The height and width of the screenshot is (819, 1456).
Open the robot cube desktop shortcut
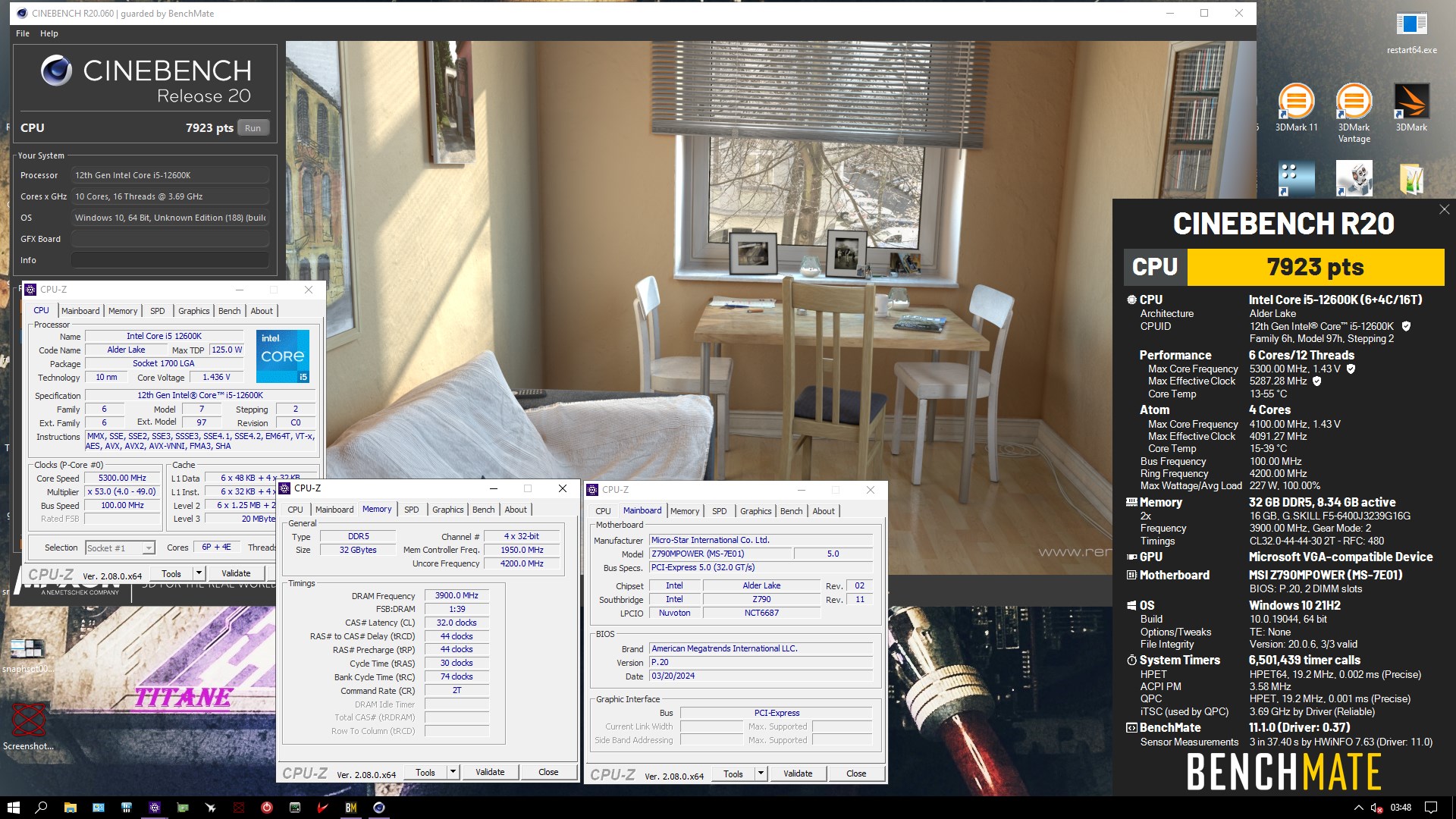coord(1354,179)
